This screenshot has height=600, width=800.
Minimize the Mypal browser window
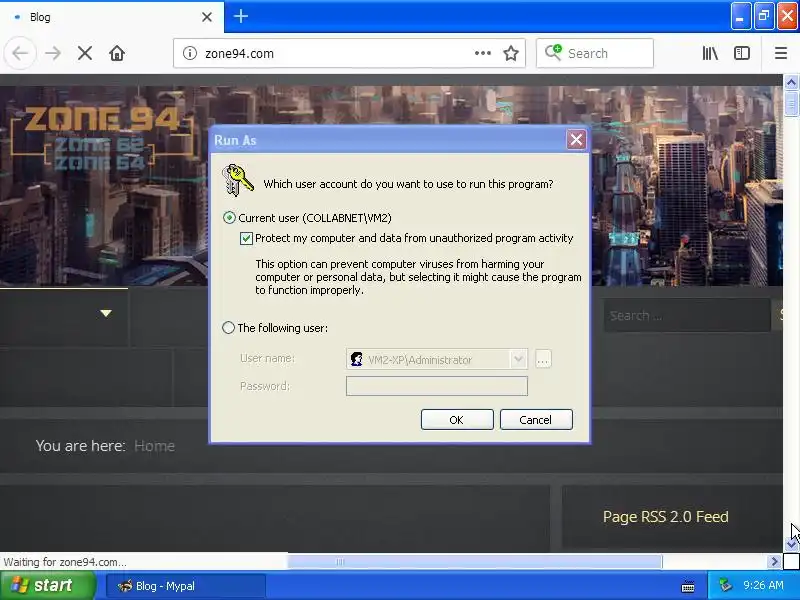point(740,17)
